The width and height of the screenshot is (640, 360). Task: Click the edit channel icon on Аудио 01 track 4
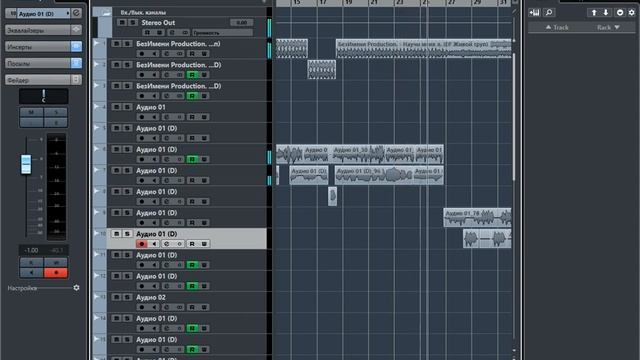(x=167, y=117)
